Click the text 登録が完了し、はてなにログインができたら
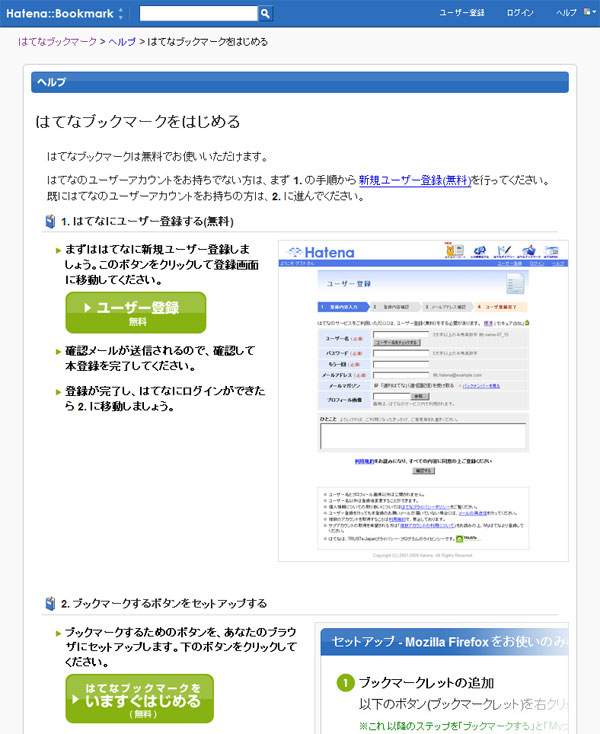600x734 pixels. (165, 398)
